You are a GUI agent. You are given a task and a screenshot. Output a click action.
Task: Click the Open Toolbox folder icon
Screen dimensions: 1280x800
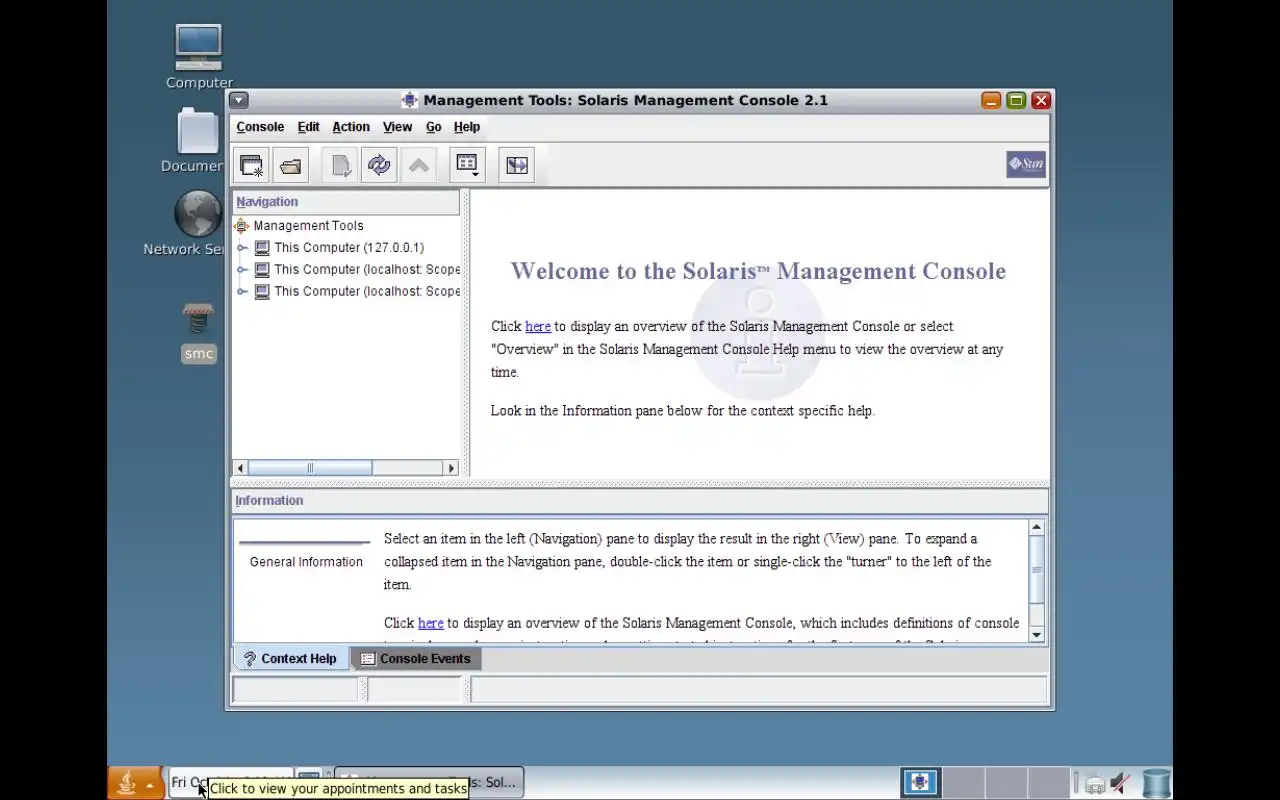(291, 165)
